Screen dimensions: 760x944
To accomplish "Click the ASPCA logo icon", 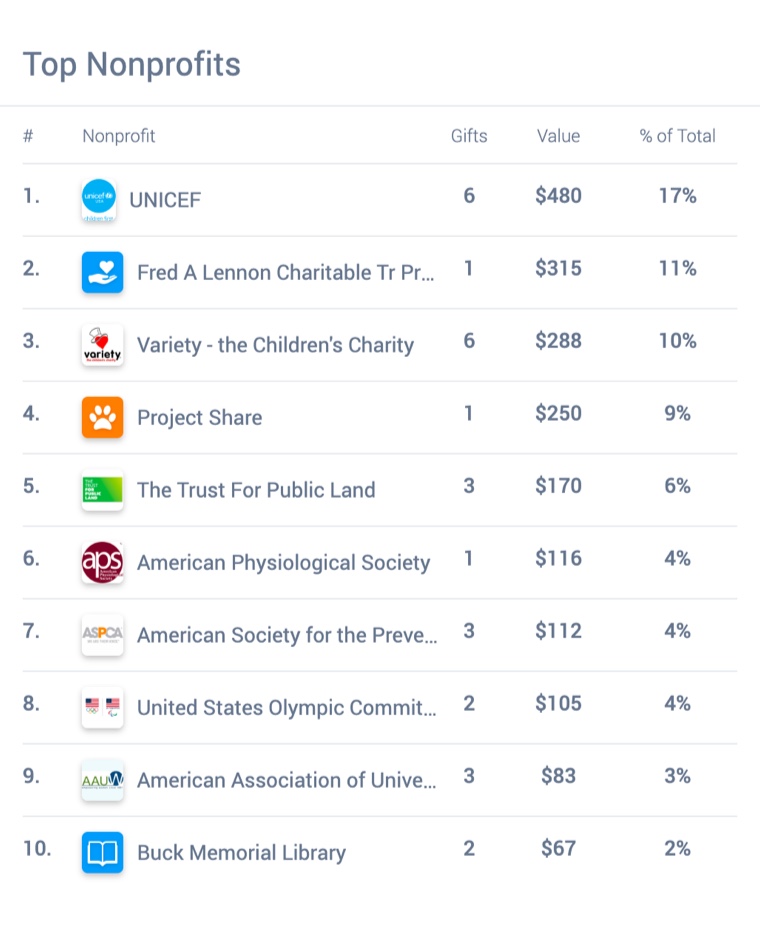I will (x=102, y=635).
